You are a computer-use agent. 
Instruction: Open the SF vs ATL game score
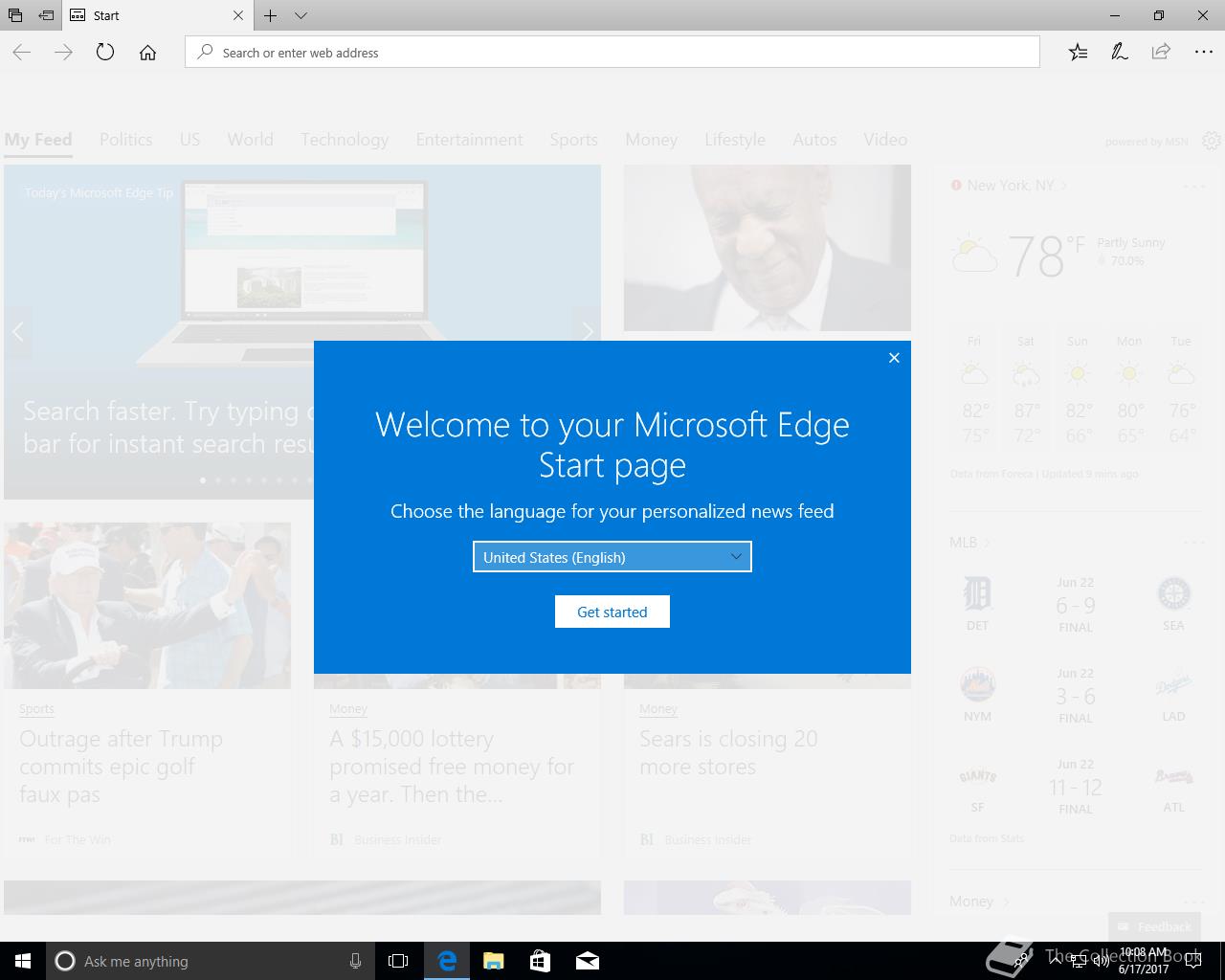click(x=1076, y=787)
